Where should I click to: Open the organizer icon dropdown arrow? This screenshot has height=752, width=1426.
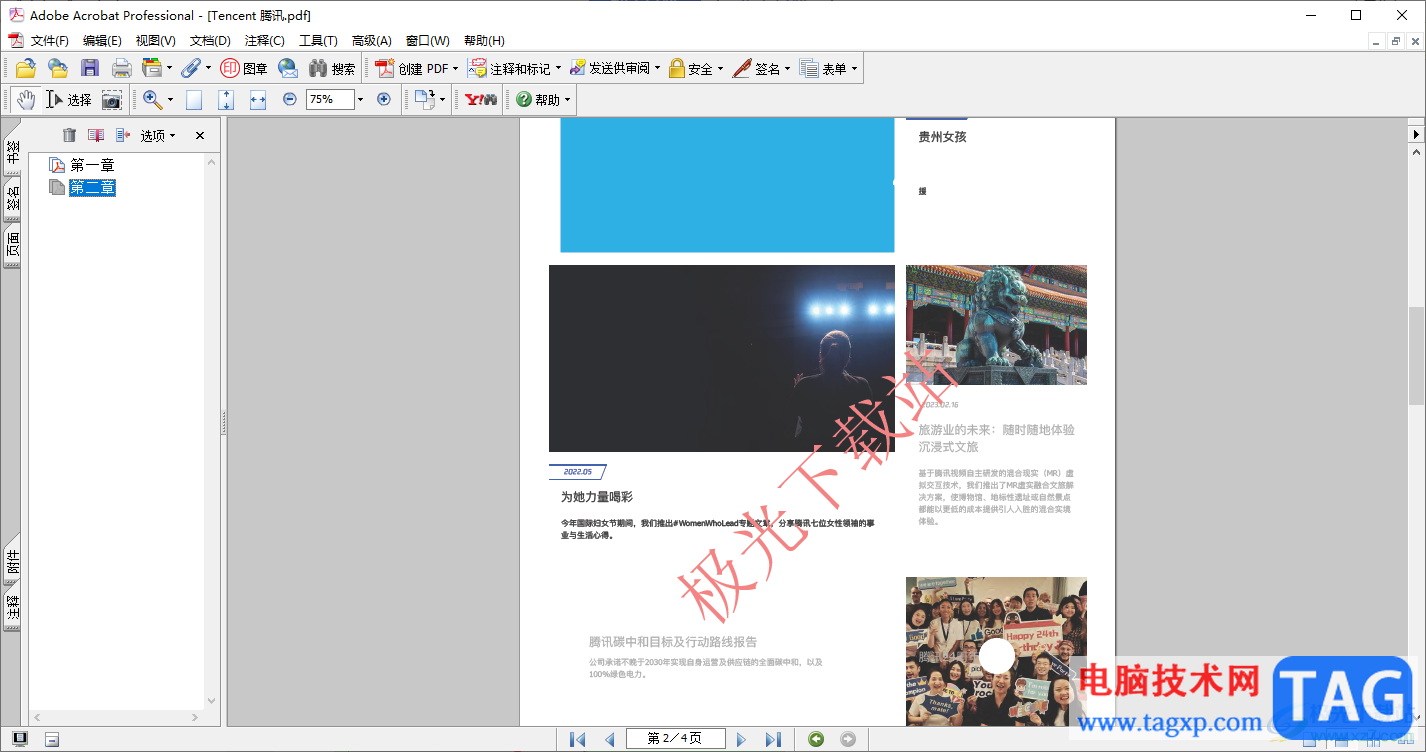pyautogui.click(x=169, y=69)
